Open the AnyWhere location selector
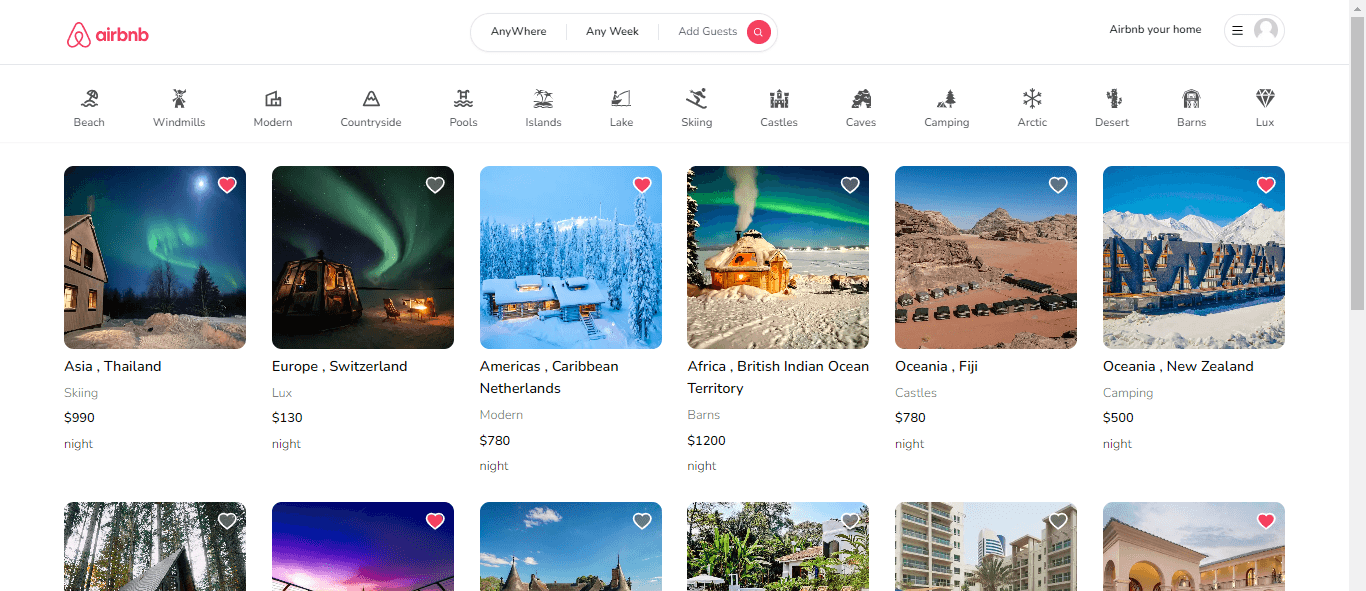 518,32
